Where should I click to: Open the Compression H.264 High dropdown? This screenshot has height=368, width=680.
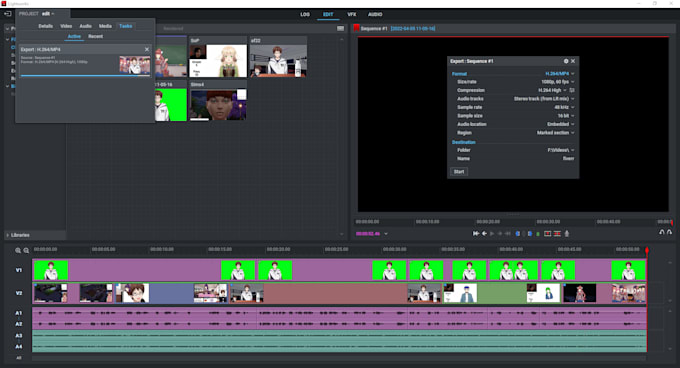coord(552,90)
